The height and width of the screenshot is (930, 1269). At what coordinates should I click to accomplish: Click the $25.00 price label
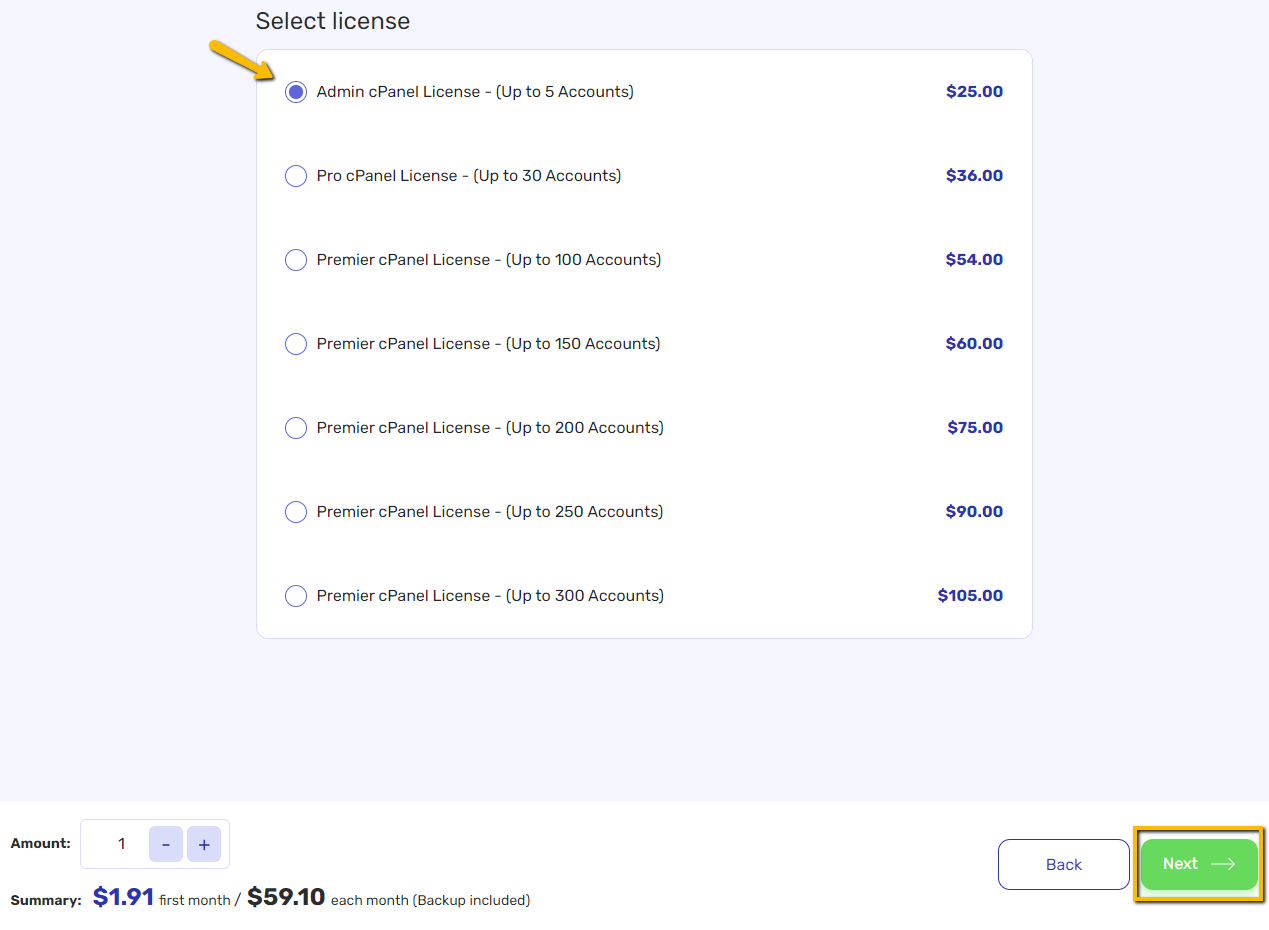(974, 92)
